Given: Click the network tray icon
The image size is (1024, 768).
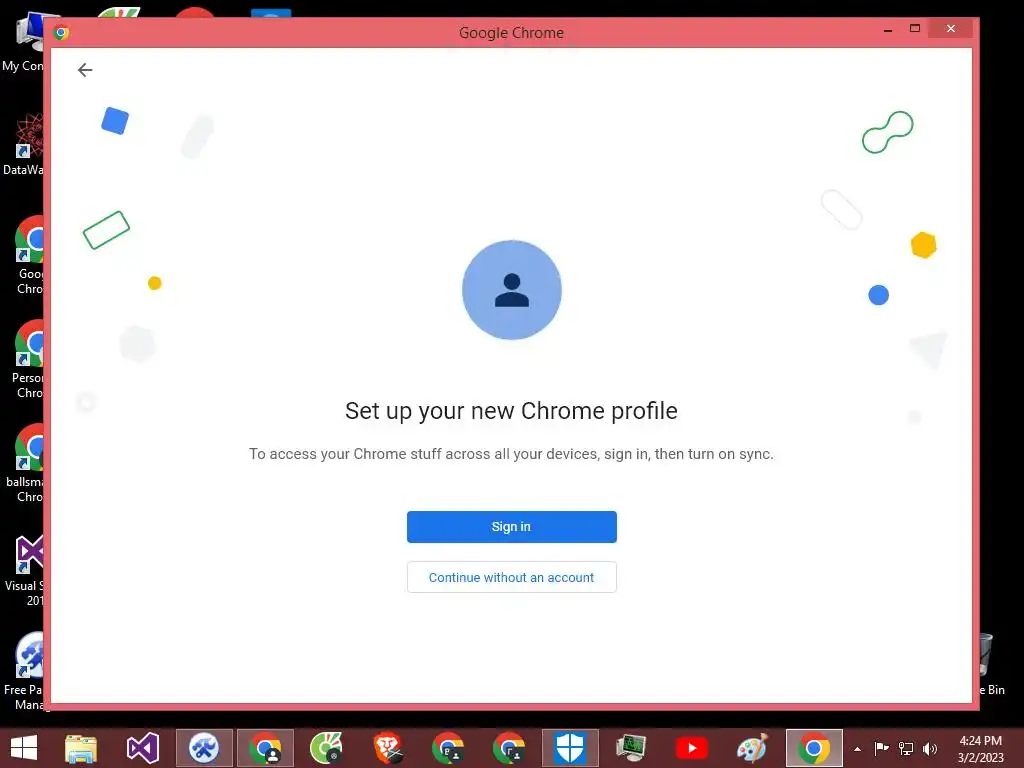Looking at the screenshot, I should pyautogui.click(x=906, y=748).
